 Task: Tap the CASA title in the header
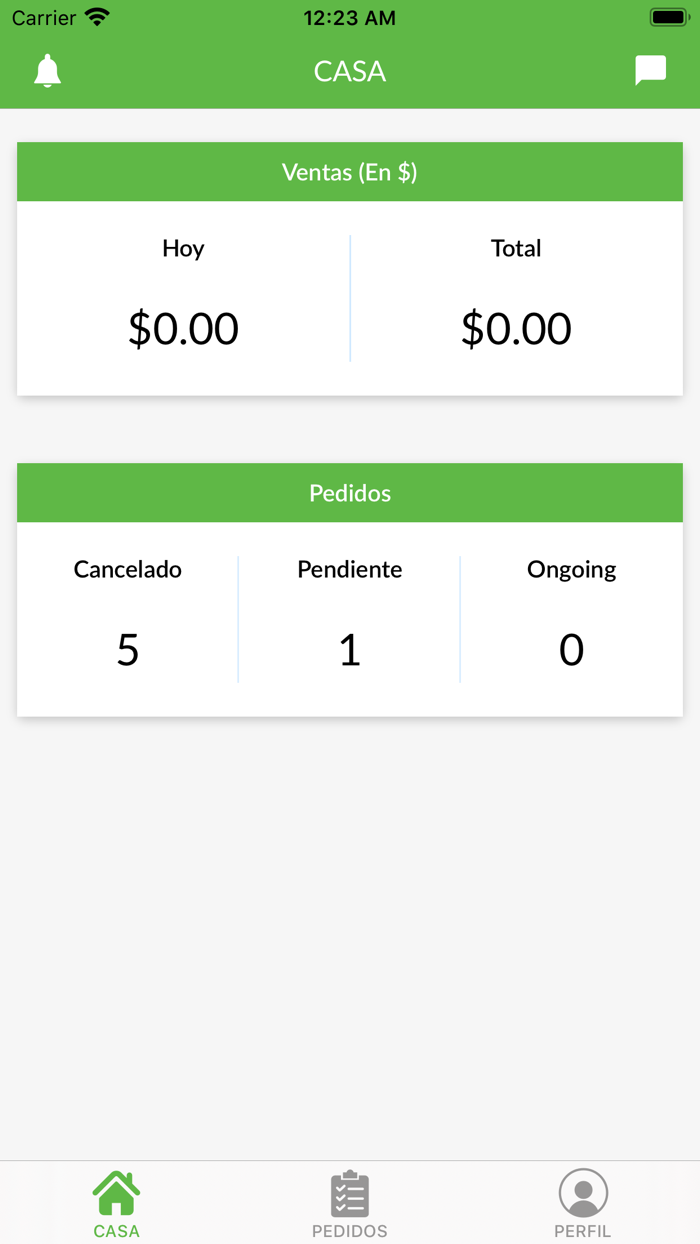click(349, 71)
